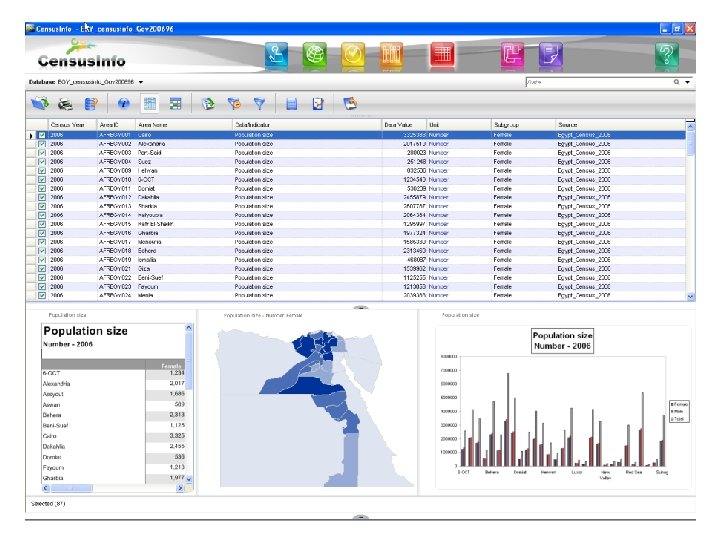Open the search box dropdown arrow
The width and height of the screenshot is (720, 540).
tap(687, 82)
